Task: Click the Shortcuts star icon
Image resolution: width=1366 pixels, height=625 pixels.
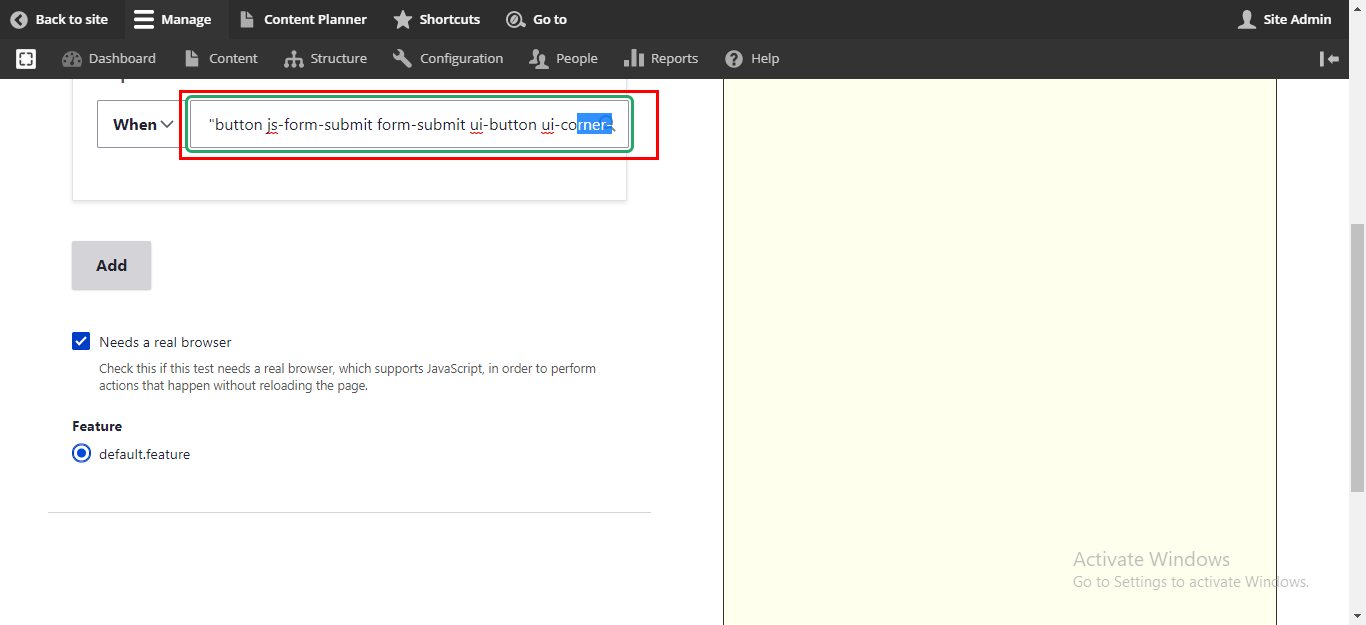Action: tap(404, 19)
